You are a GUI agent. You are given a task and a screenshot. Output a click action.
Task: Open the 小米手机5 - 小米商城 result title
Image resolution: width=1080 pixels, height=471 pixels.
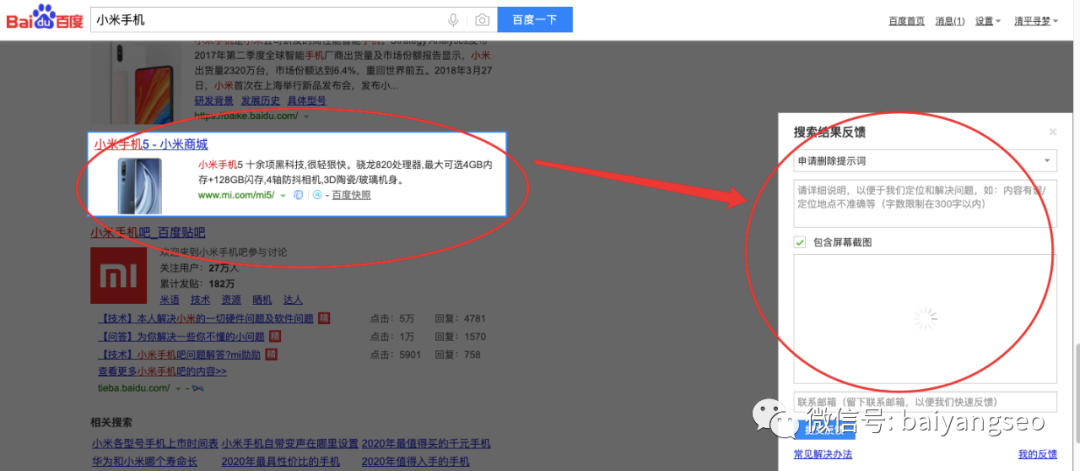(x=151, y=144)
